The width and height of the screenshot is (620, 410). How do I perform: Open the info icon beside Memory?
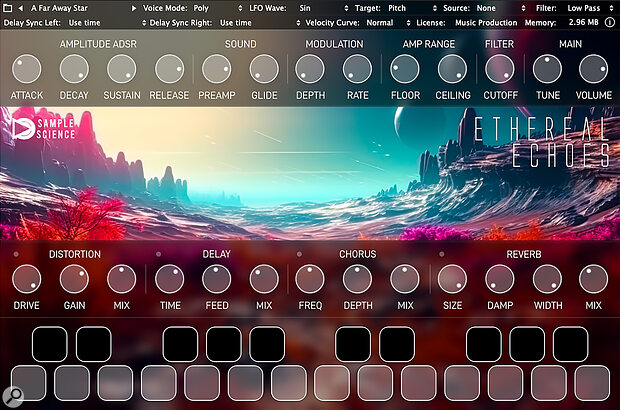(610, 23)
